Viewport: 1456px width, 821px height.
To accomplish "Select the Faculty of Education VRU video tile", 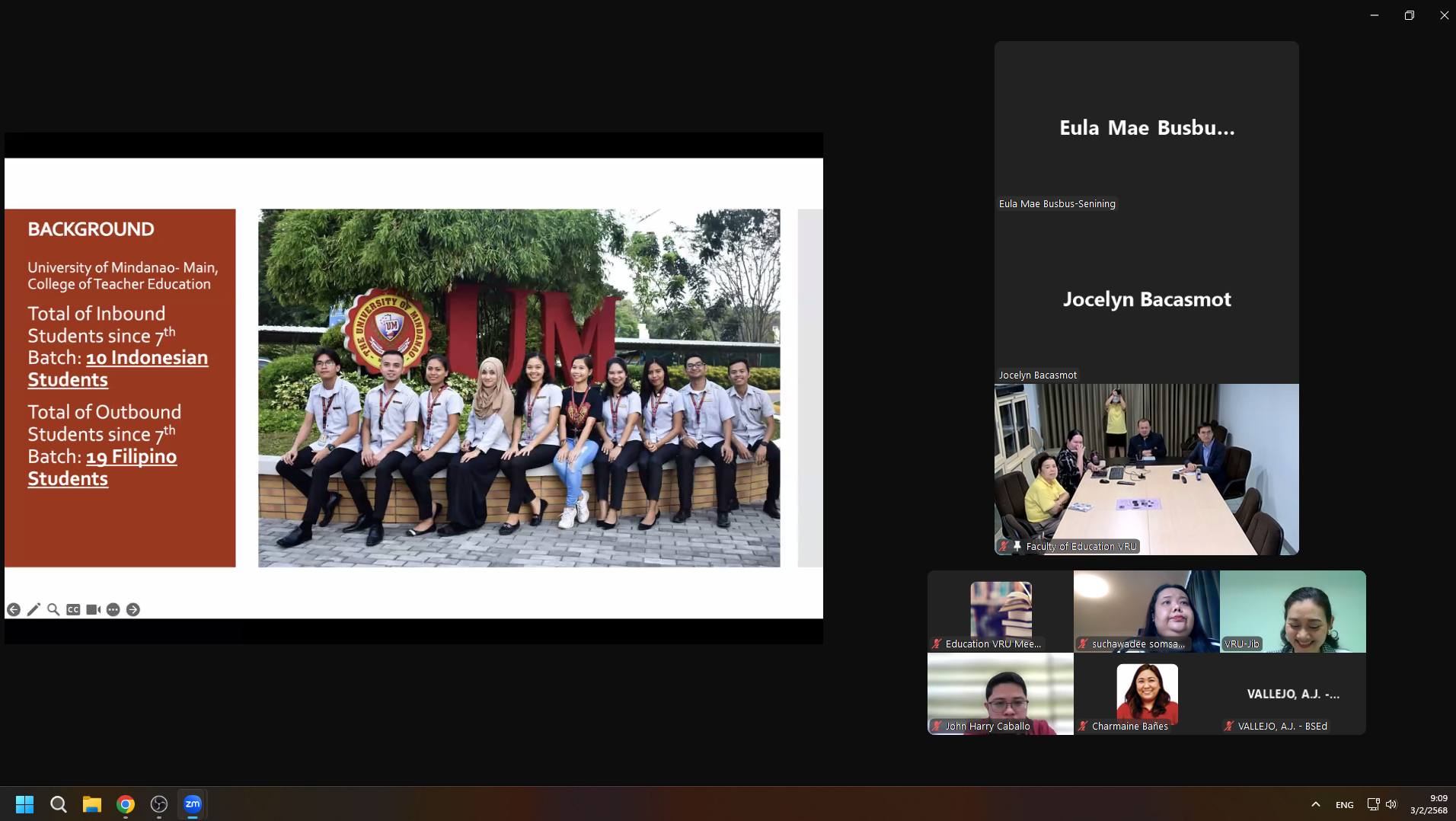I will coord(1146,468).
